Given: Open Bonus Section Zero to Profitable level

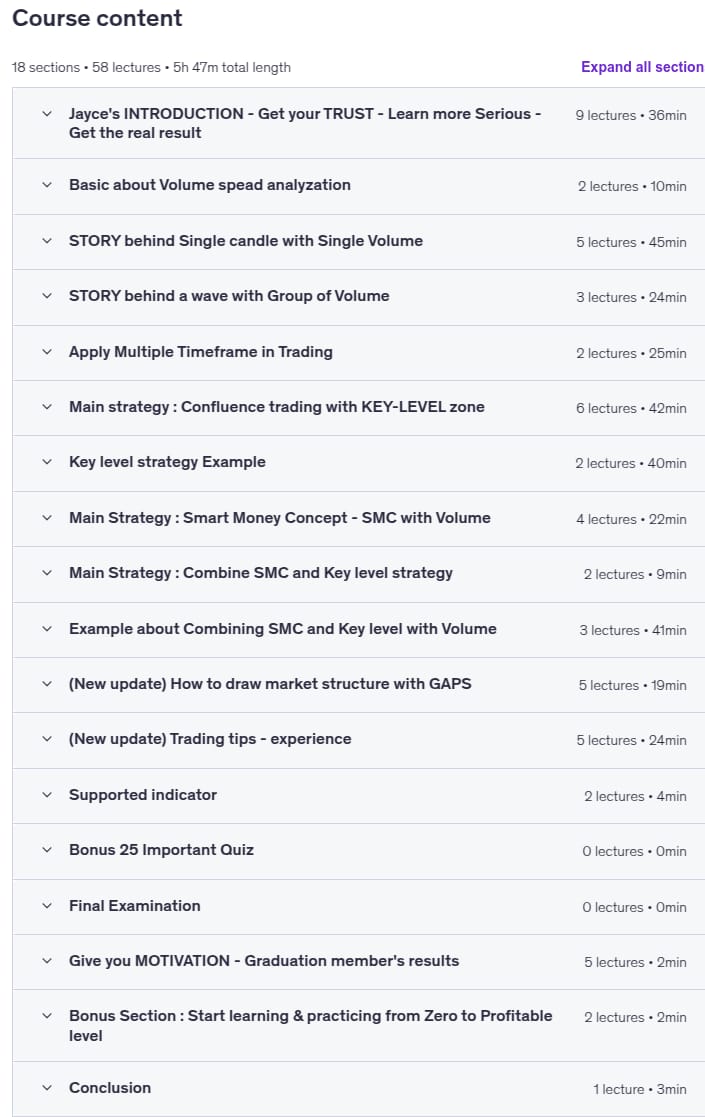Looking at the screenshot, I should (x=310, y=1025).
